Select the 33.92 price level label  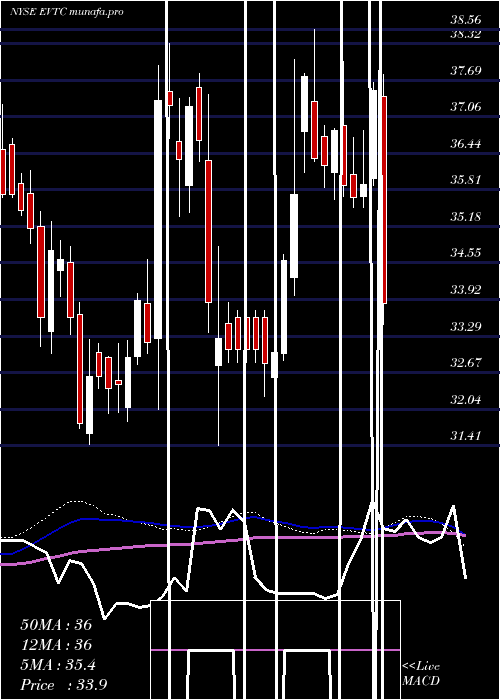pos(466,290)
